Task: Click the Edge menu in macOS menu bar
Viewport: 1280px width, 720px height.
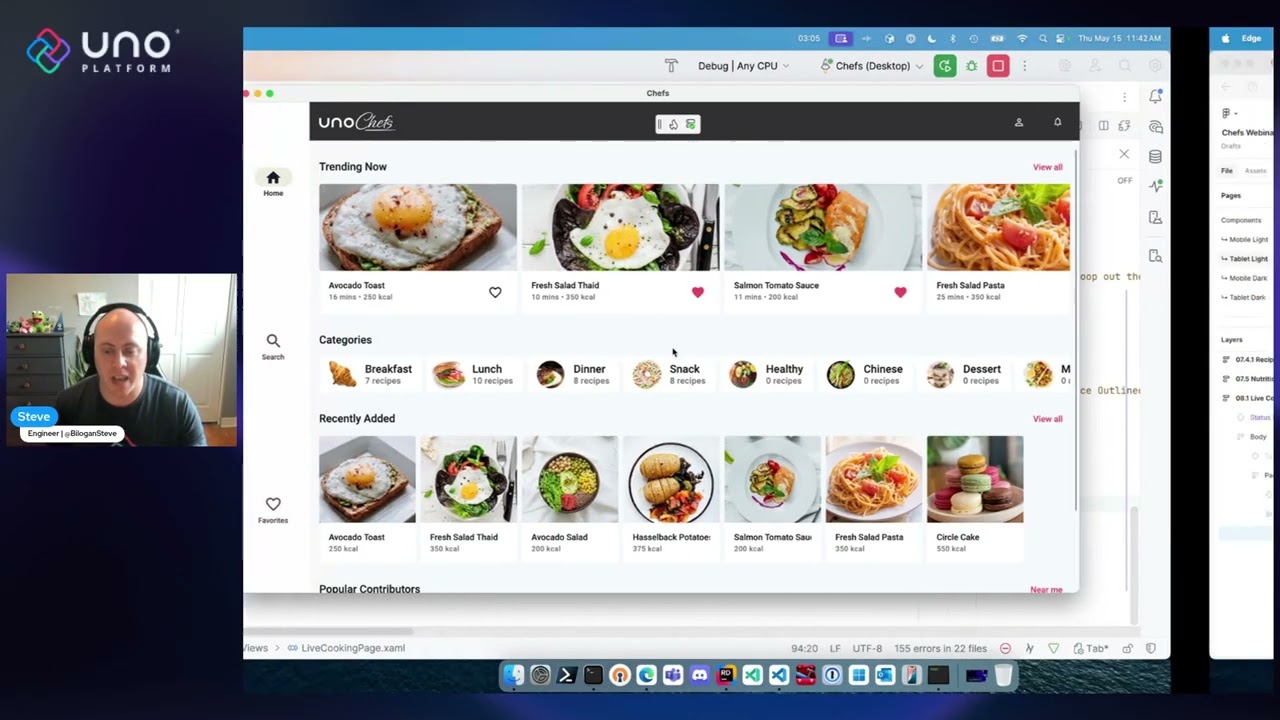Action: pyautogui.click(x=1251, y=39)
